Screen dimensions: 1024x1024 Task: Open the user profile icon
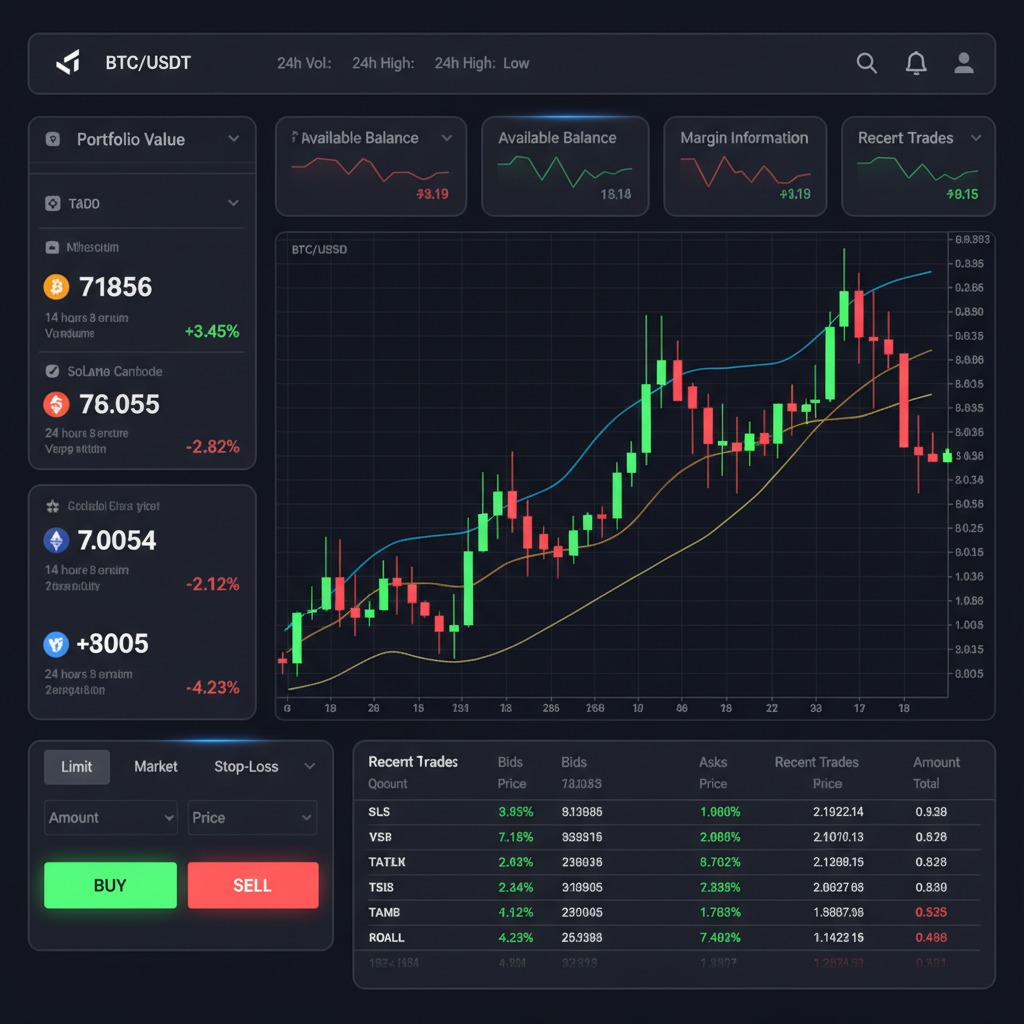coord(964,63)
